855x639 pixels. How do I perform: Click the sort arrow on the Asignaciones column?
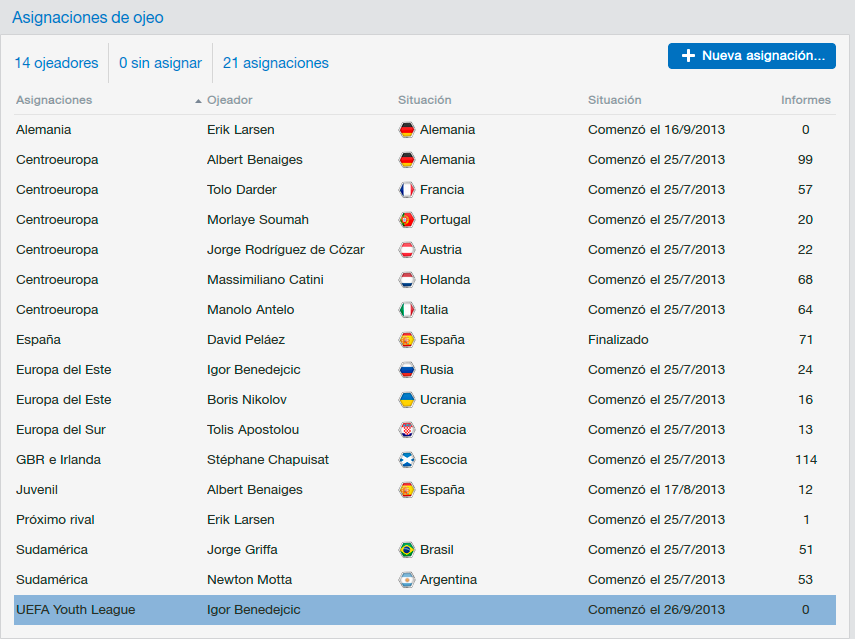click(x=198, y=101)
